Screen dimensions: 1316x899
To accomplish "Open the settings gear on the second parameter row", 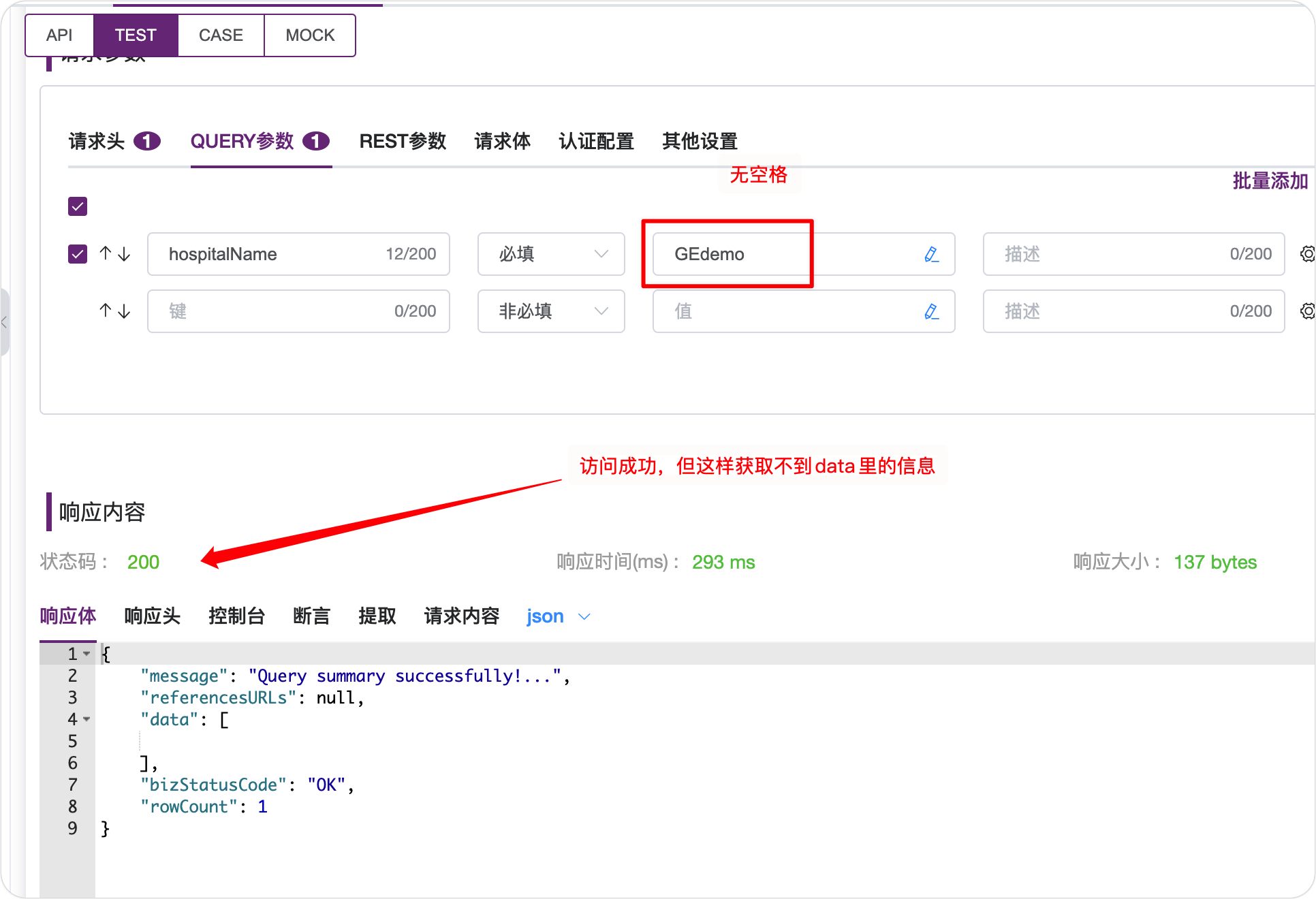I will (x=1306, y=311).
